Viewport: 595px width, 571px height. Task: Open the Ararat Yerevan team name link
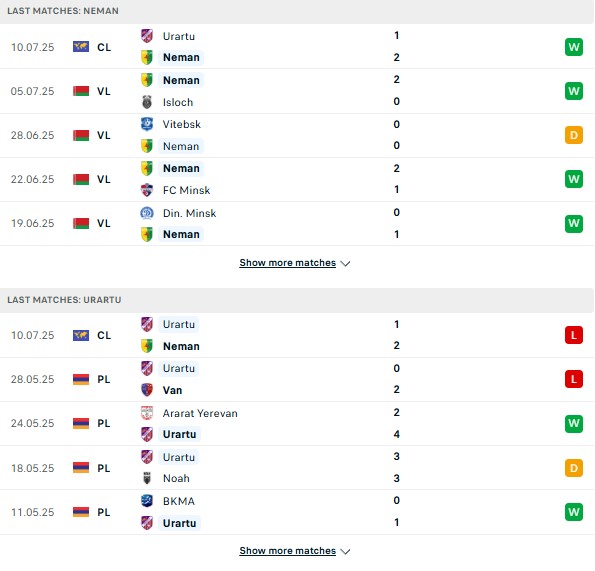[x=200, y=413]
